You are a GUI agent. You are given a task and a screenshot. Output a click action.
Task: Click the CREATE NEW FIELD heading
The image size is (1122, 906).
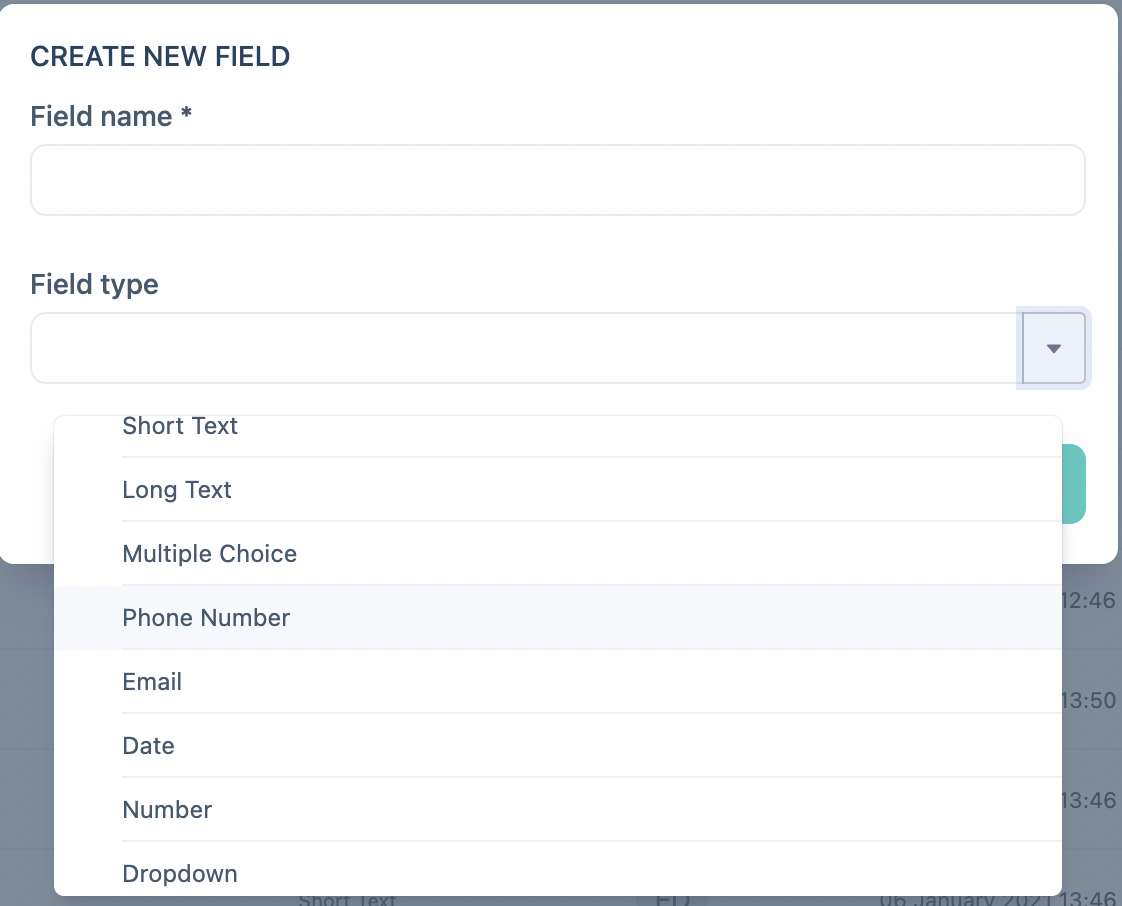pos(160,57)
